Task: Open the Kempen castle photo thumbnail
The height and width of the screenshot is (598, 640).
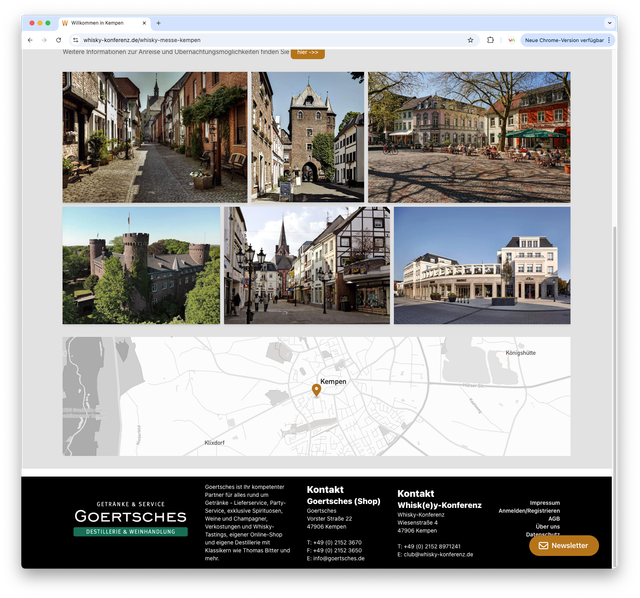Action: point(141,266)
